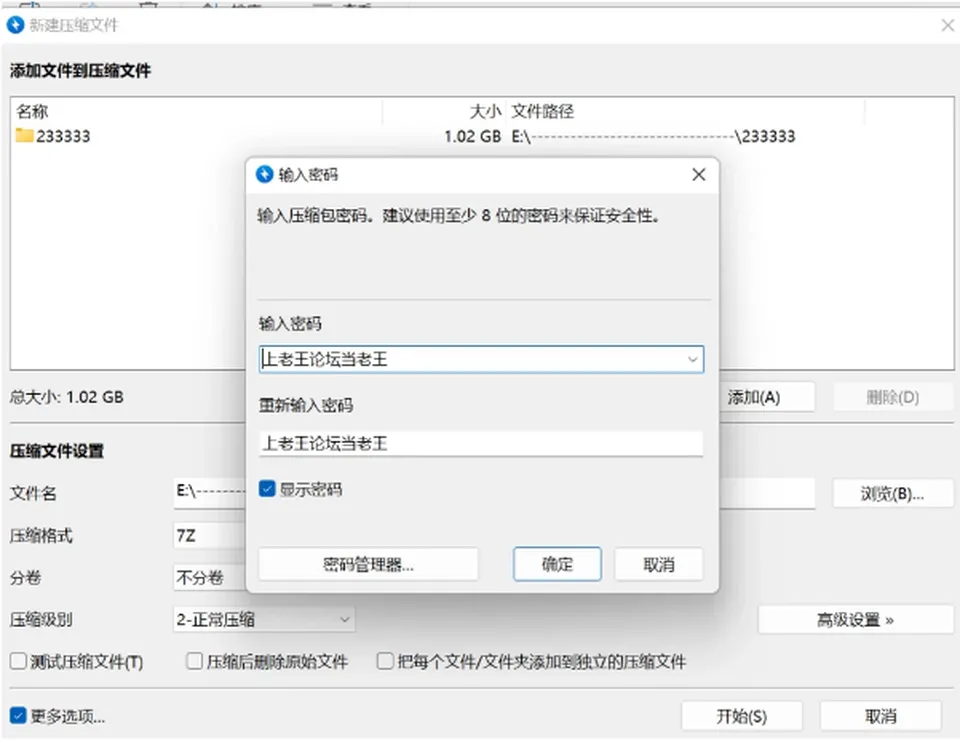This screenshot has width=960, height=740.
Task: Open the 压缩级别 dropdown
Action: click(x=264, y=619)
